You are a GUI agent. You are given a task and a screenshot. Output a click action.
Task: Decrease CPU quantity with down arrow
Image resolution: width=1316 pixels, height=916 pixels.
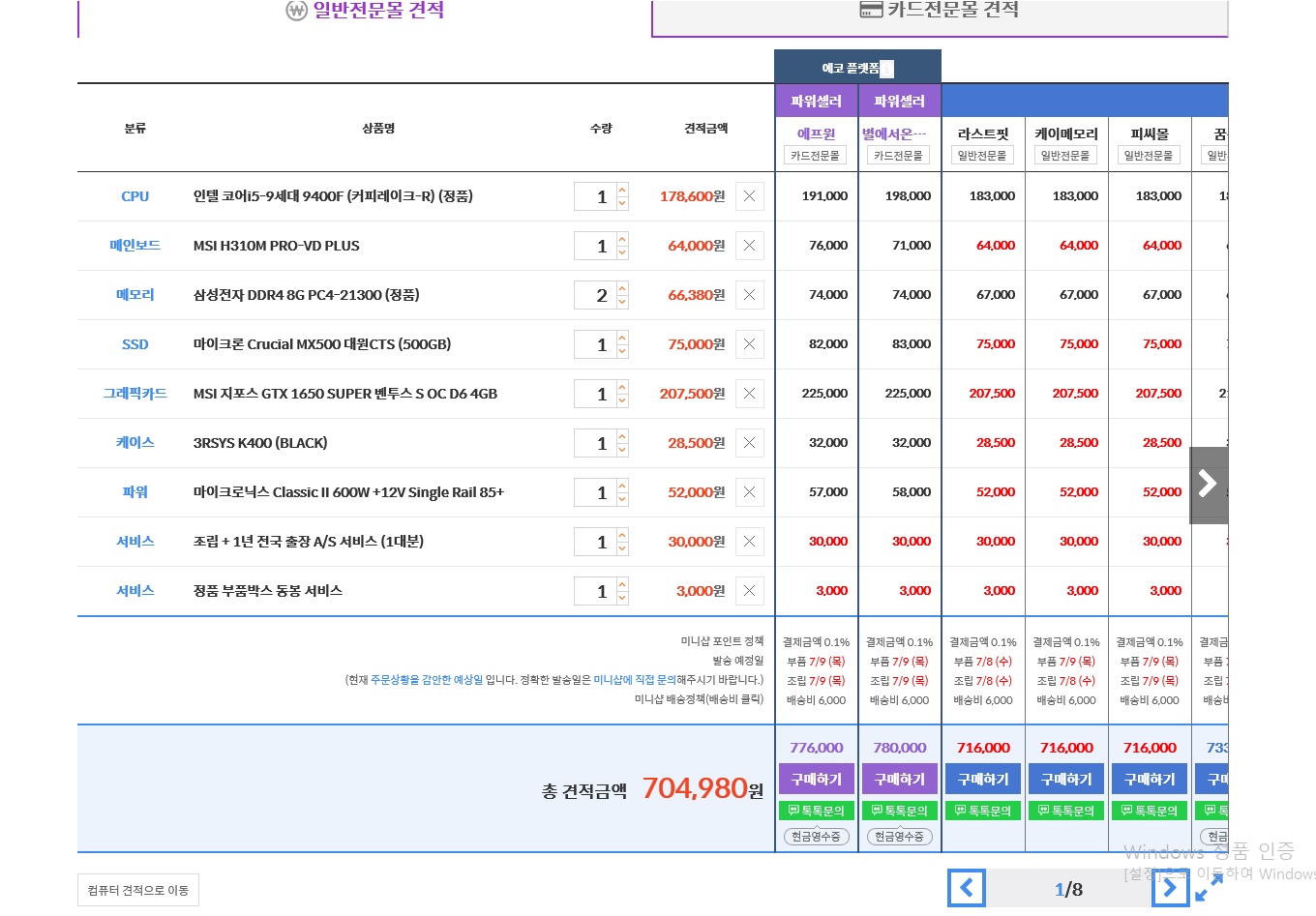point(622,204)
